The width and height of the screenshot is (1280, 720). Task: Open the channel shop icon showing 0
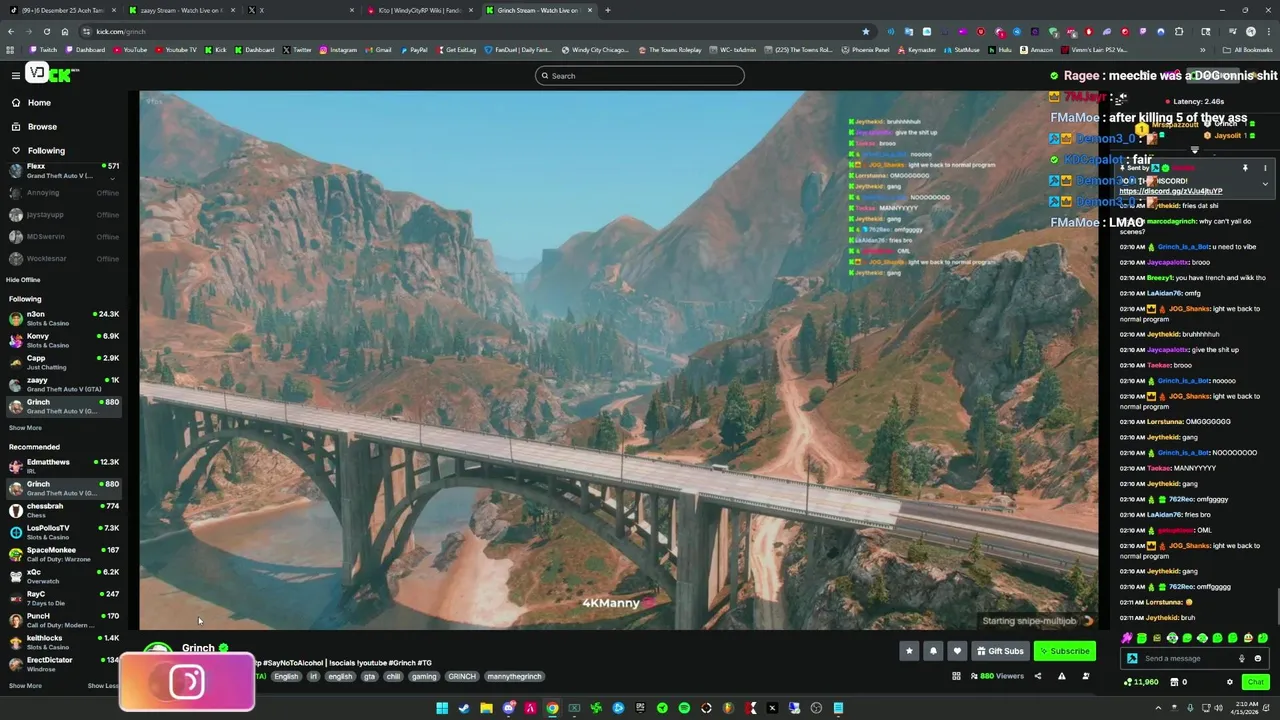(x=1179, y=682)
